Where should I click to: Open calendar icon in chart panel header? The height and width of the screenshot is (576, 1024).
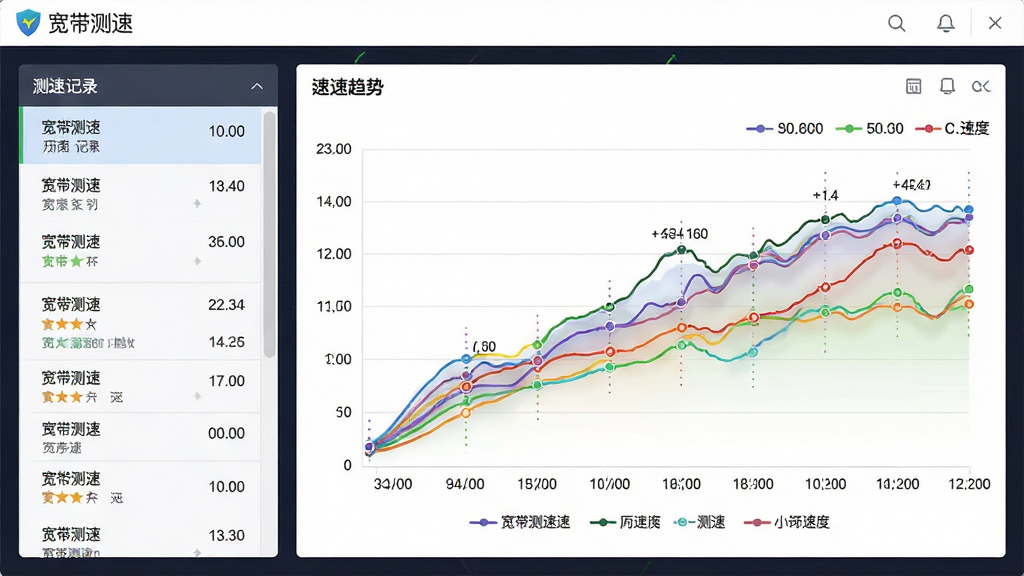[x=914, y=86]
